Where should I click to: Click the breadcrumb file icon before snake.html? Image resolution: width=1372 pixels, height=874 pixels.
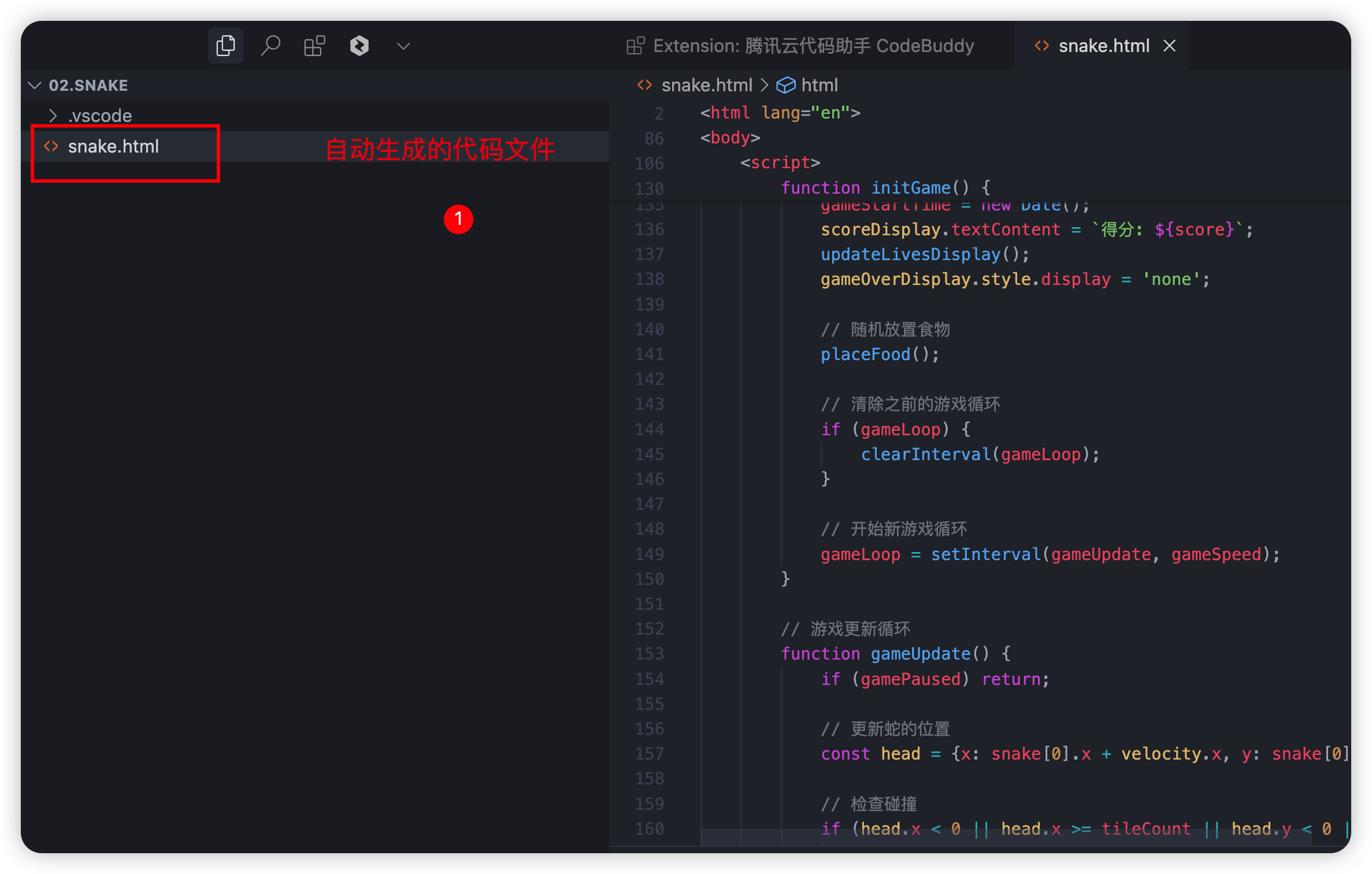[x=644, y=86]
